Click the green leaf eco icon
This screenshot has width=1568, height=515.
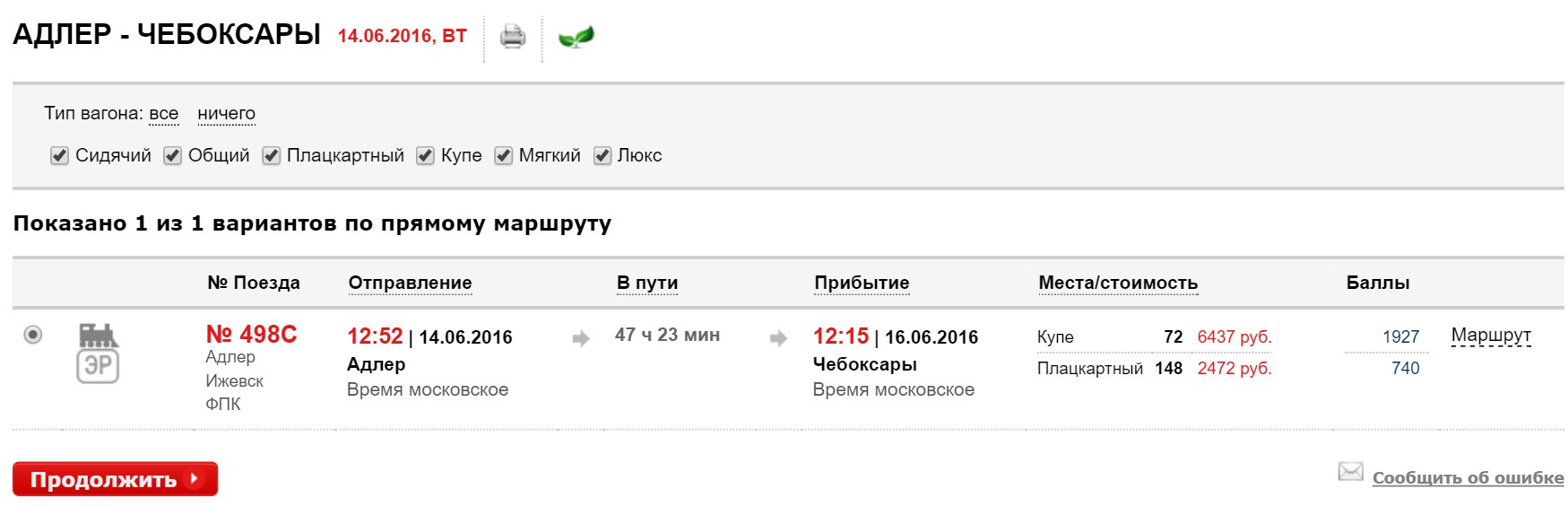click(x=576, y=37)
